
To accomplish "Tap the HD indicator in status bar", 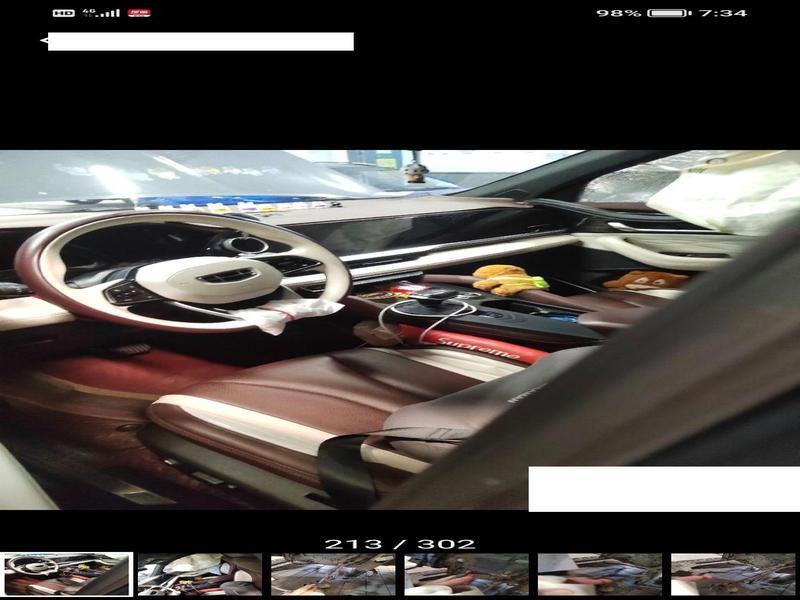I will (64, 13).
